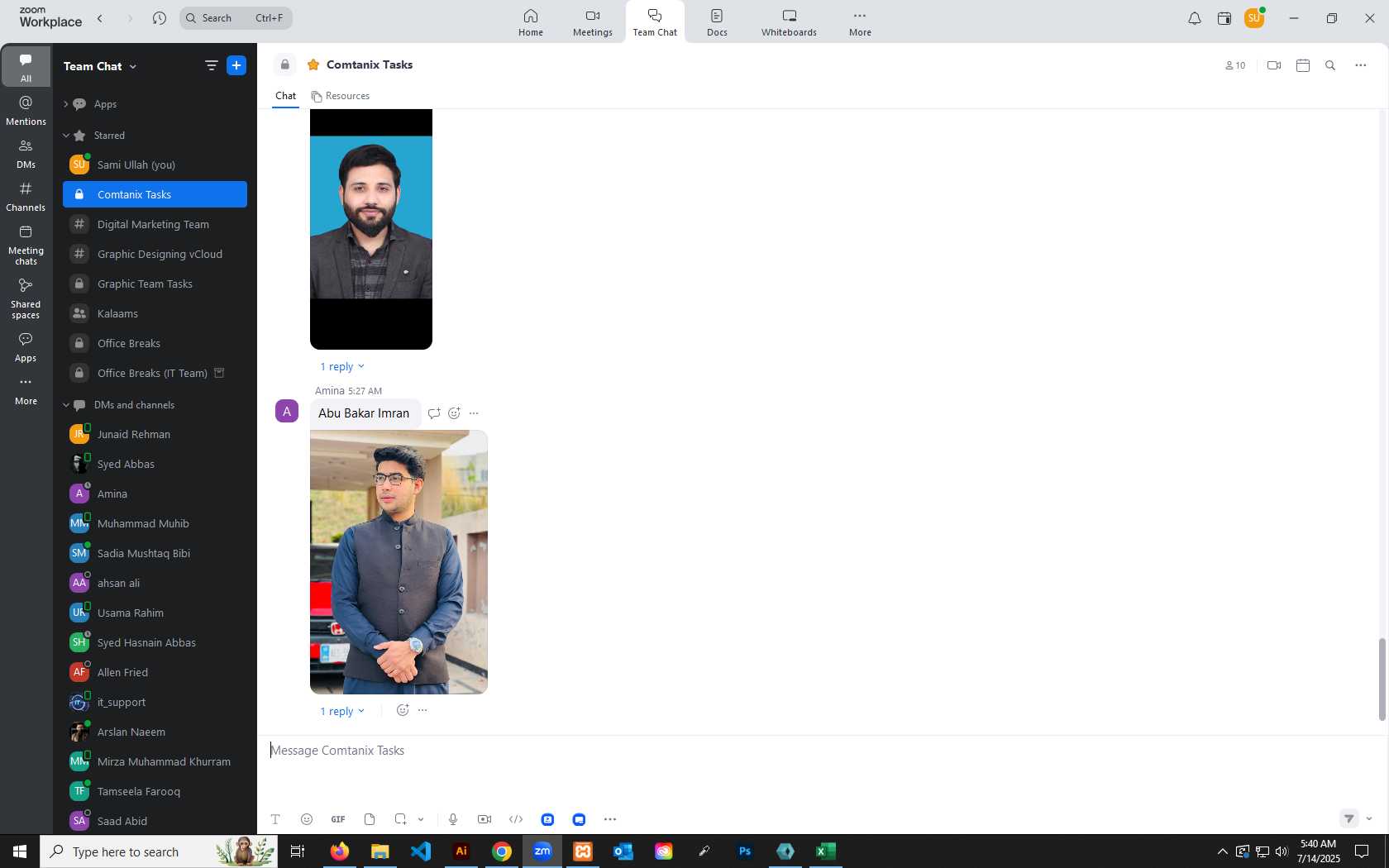Add emoji reaction below the photo
This screenshot has height=868, width=1389.
click(x=403, y=710)
